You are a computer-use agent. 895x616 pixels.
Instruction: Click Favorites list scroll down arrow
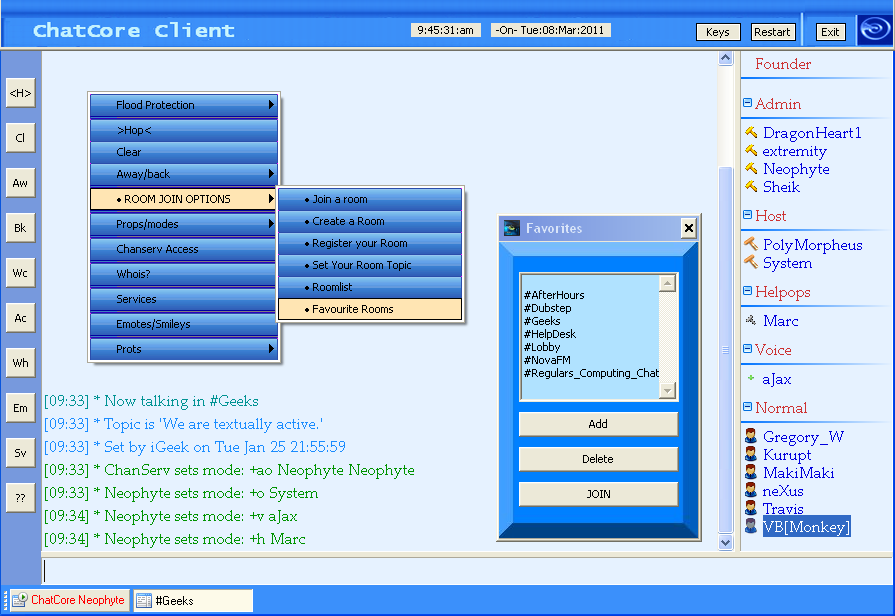667,390
